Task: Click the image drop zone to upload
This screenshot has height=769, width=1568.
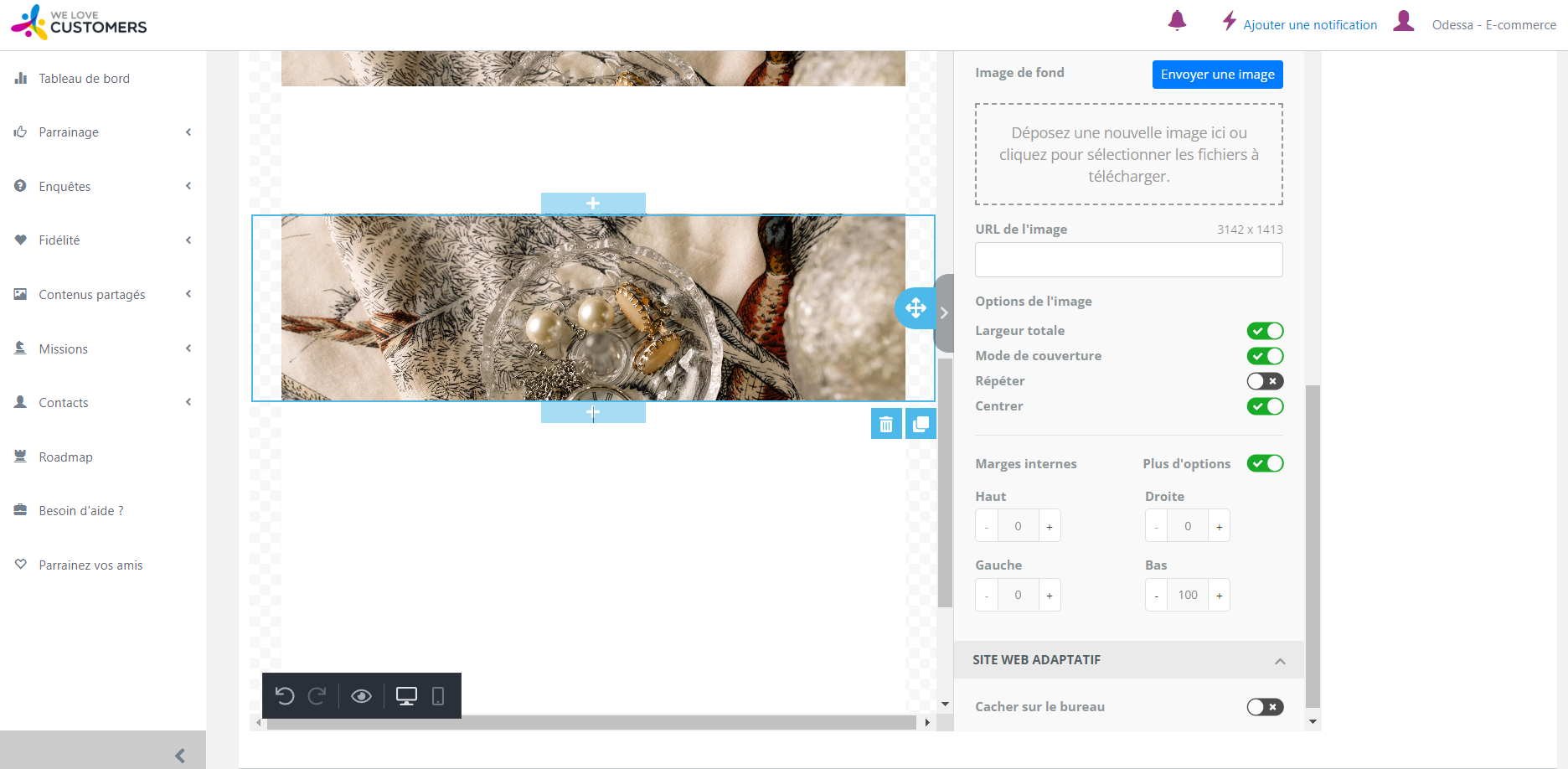Action: (x=1128, y=154)
